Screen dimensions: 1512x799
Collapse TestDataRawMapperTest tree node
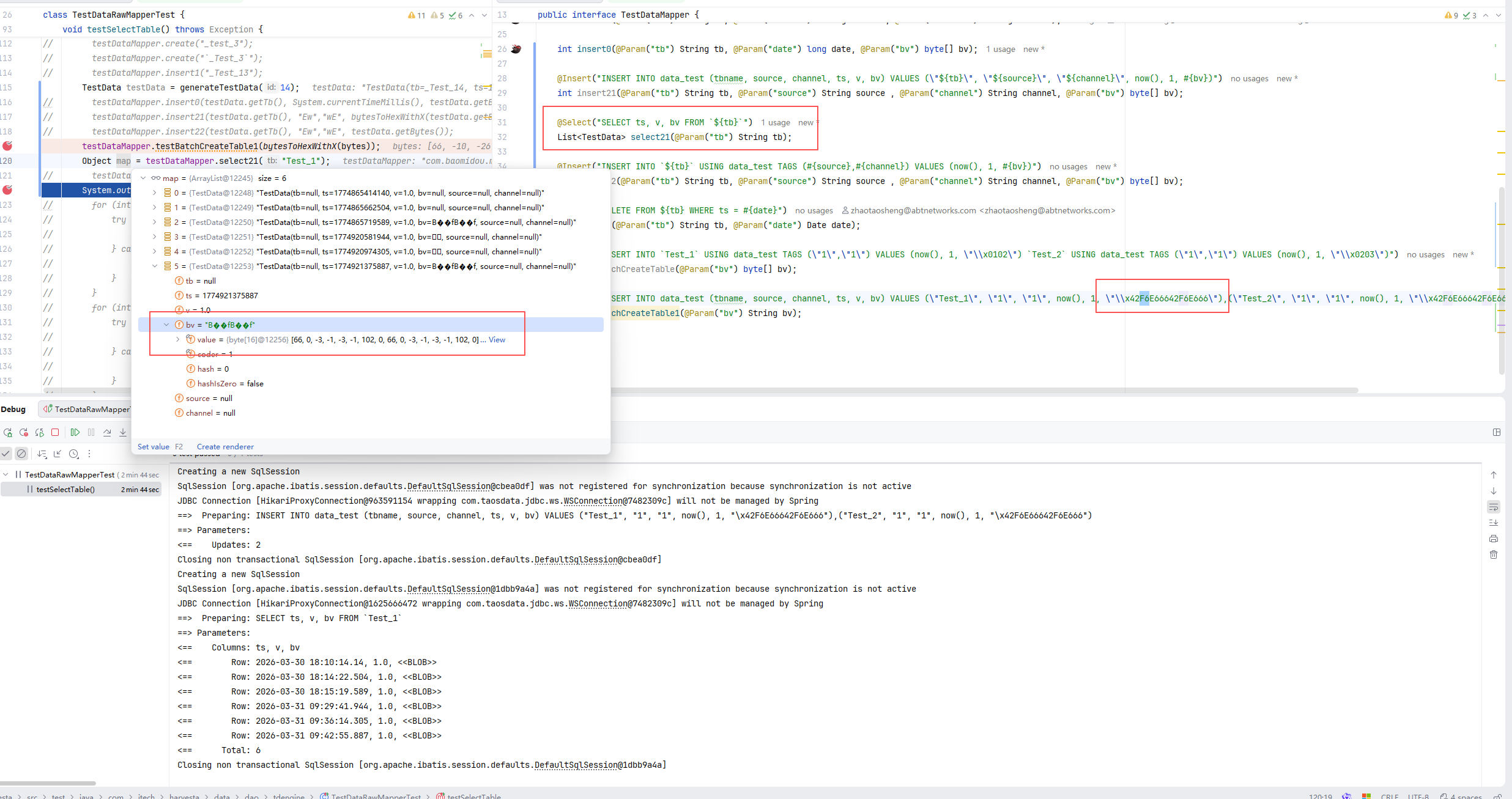6,474
